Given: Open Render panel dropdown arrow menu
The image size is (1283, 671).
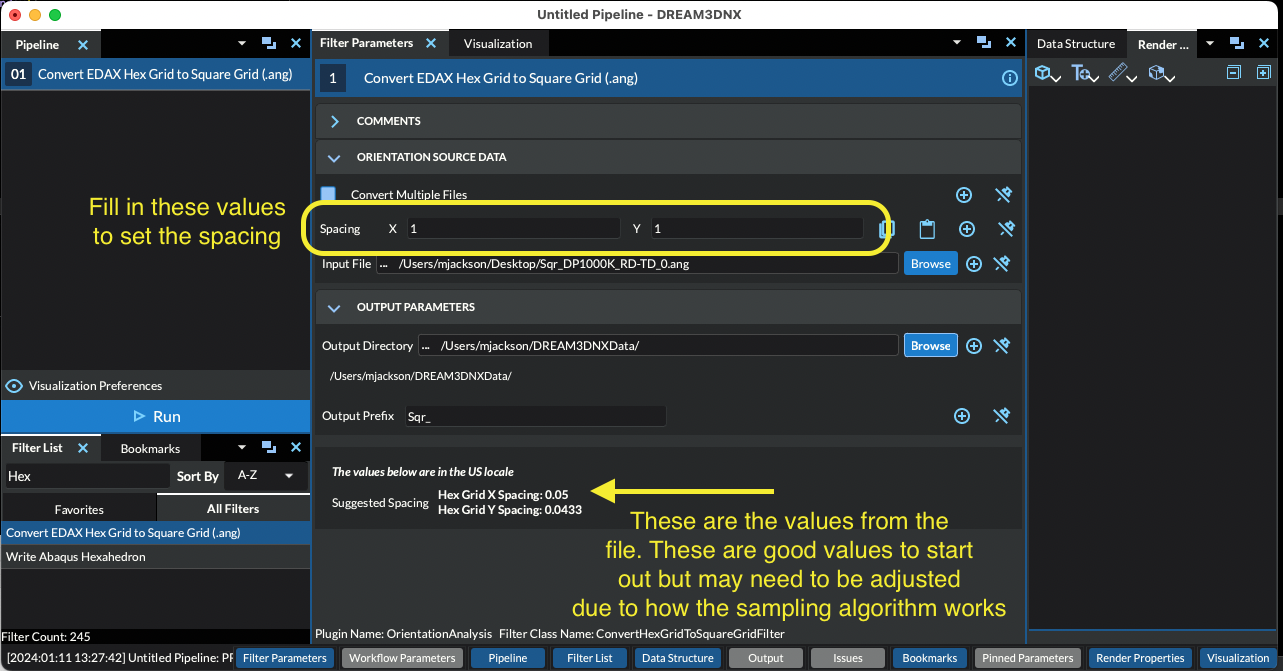Looking at the screenshot, I should point(1210,43).
